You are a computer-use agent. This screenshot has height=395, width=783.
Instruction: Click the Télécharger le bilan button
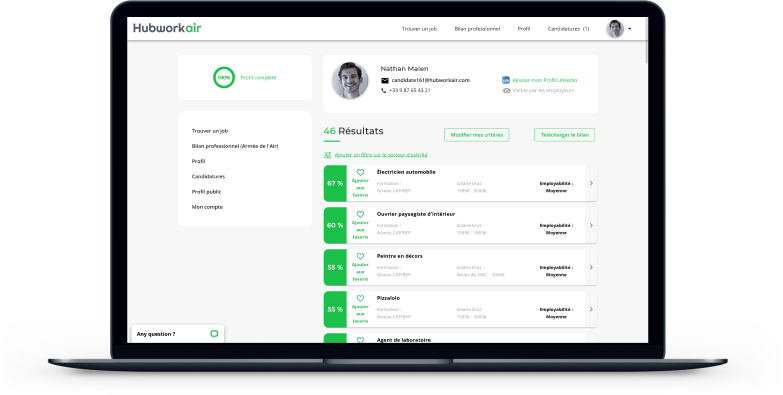(x=564, y=135)
